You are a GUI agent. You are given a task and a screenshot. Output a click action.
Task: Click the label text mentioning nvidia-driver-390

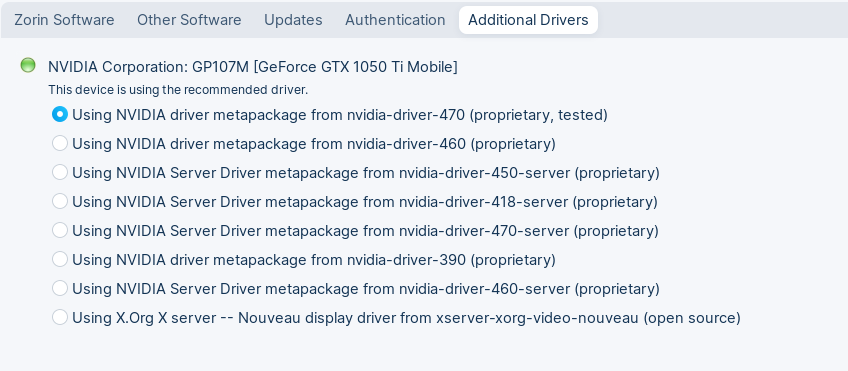pos(314,260)
